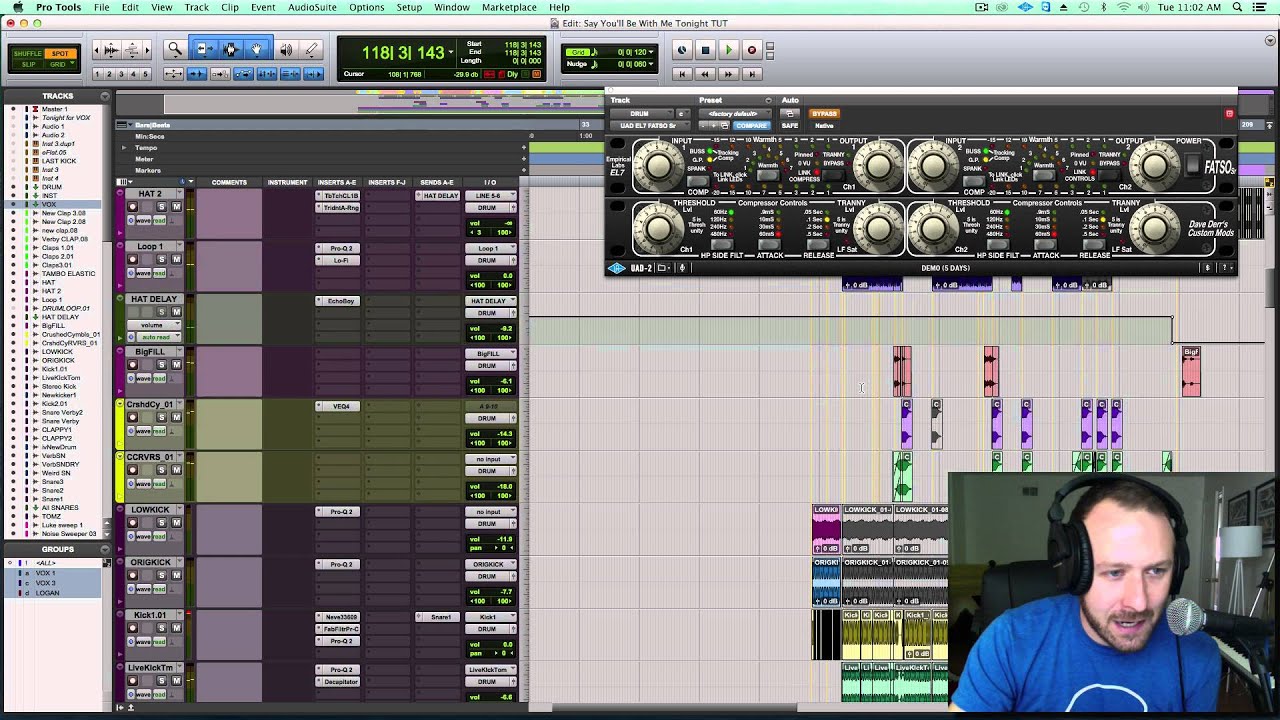
Task: Click the Channel 1 Warmth button
Action: [768, 177]
